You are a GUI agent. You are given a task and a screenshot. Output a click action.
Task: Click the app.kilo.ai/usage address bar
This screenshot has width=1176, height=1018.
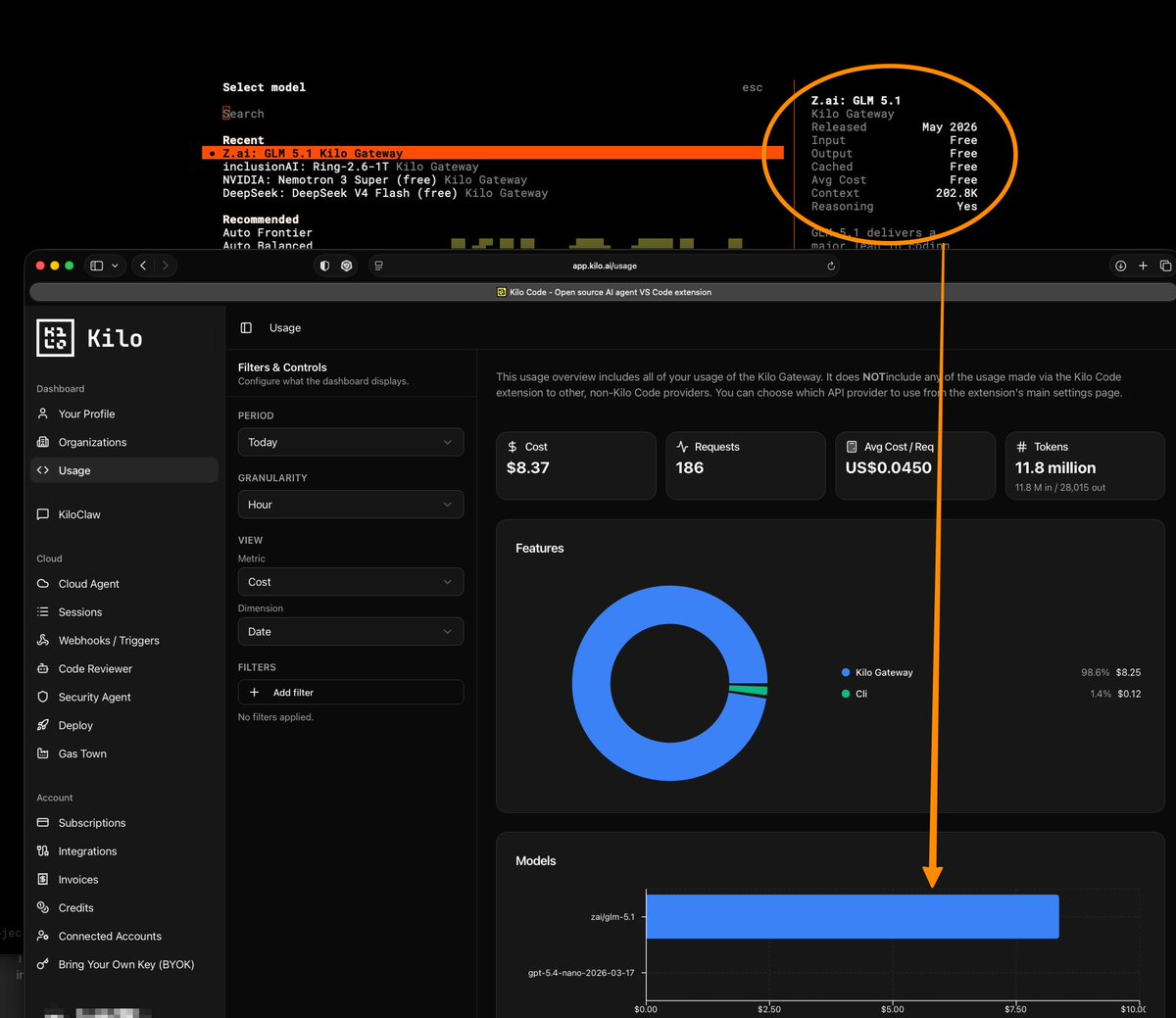[x=605, y=266]
